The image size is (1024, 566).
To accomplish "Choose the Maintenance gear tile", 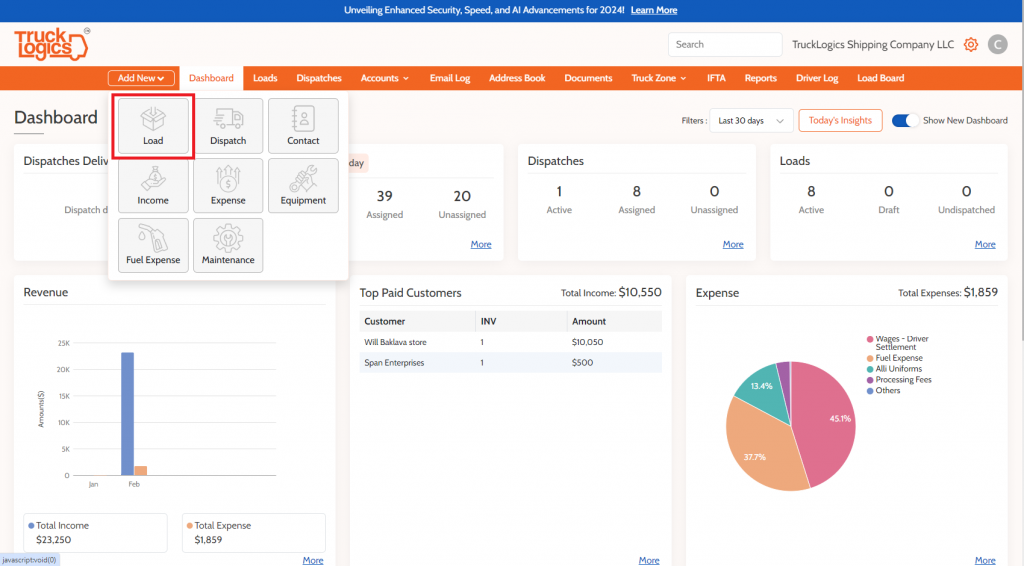I will [x=228, y=245].
